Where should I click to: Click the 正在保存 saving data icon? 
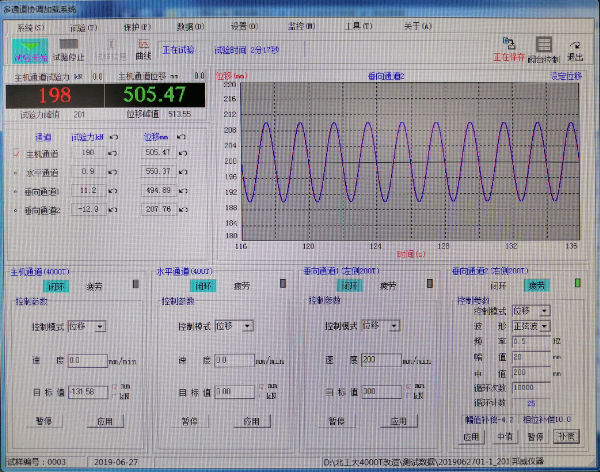coord(509,49)
